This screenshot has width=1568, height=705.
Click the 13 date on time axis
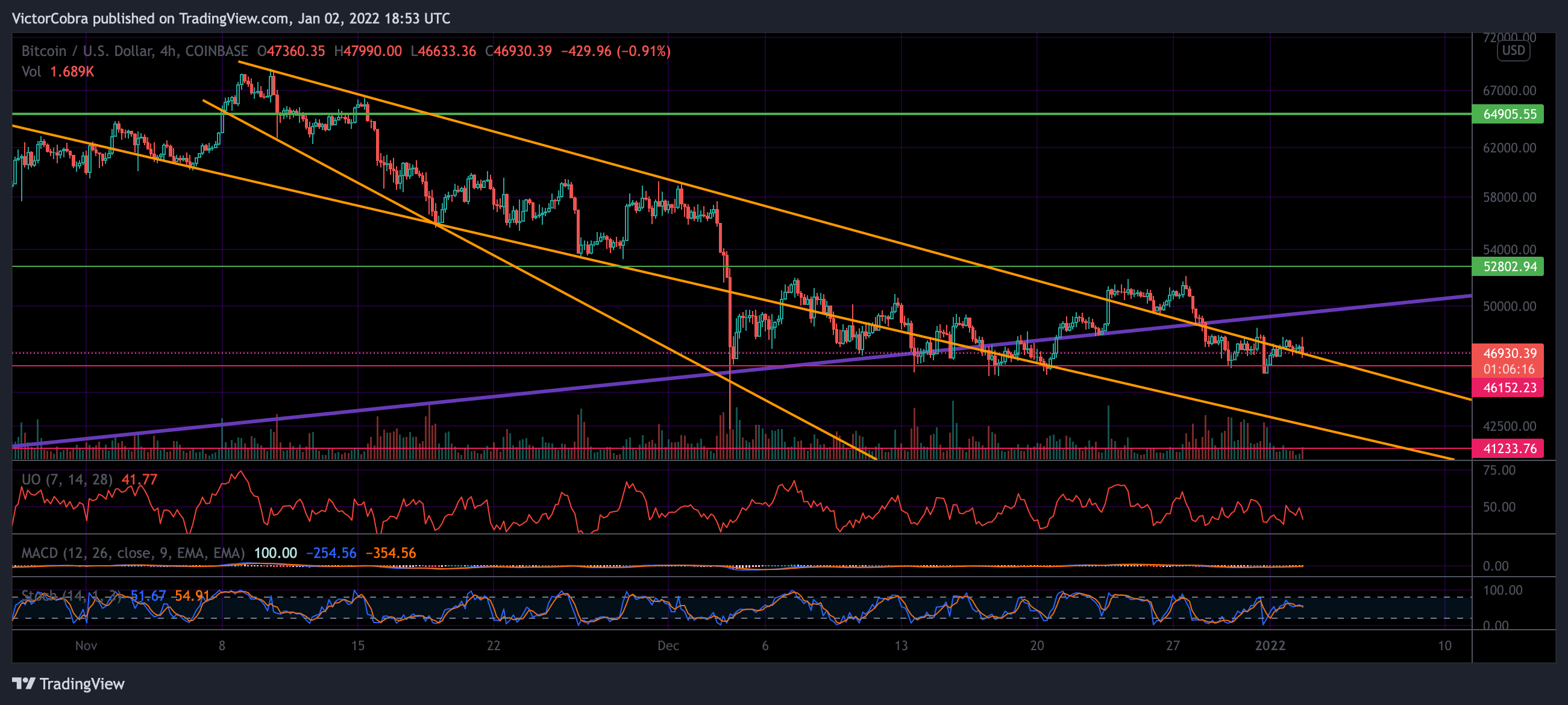coord(901,645)
